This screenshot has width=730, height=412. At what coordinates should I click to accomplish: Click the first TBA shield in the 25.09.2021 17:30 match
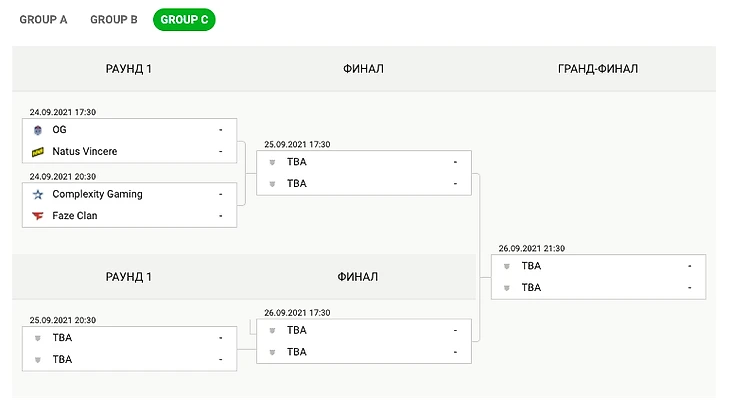(x=272, y=162)
